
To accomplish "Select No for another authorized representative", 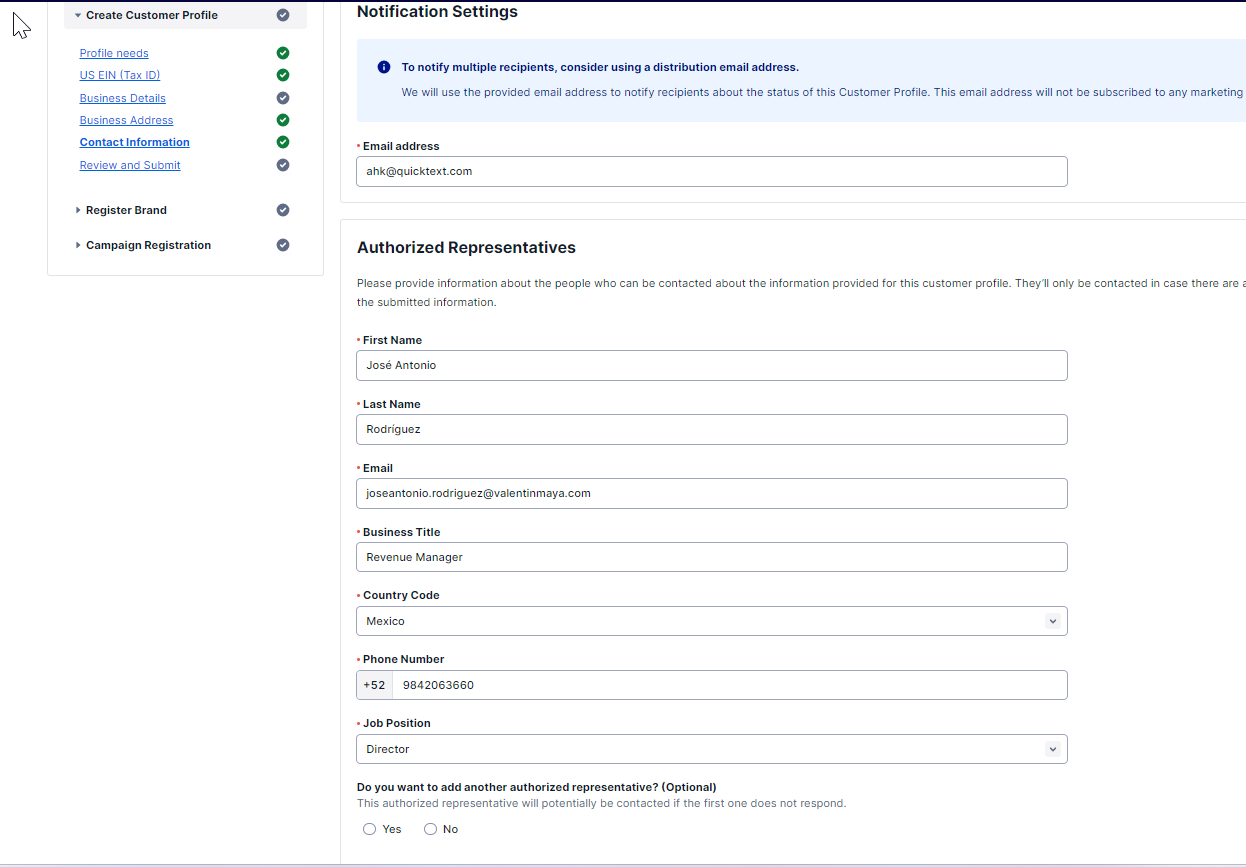I will click(x=431, y=829).
